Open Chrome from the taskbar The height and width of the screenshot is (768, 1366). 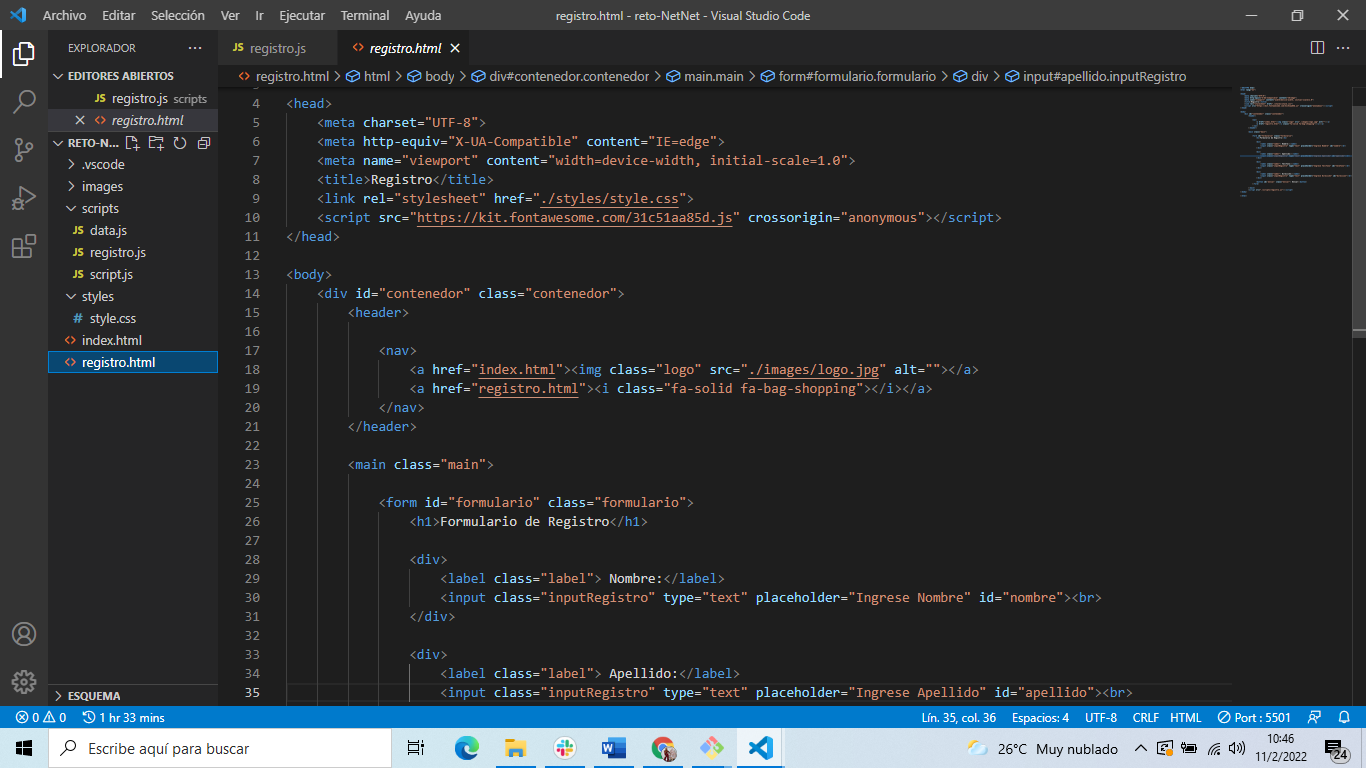(663, 748)
